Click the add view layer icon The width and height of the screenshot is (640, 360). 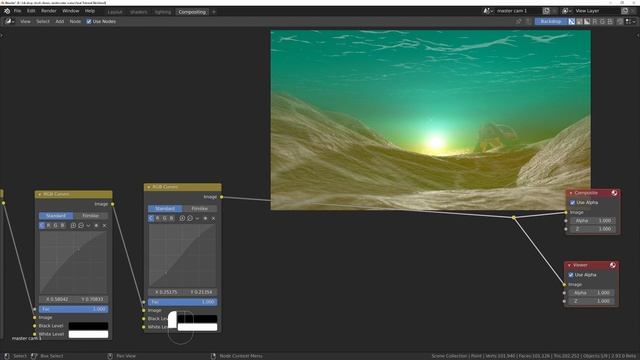624,11
